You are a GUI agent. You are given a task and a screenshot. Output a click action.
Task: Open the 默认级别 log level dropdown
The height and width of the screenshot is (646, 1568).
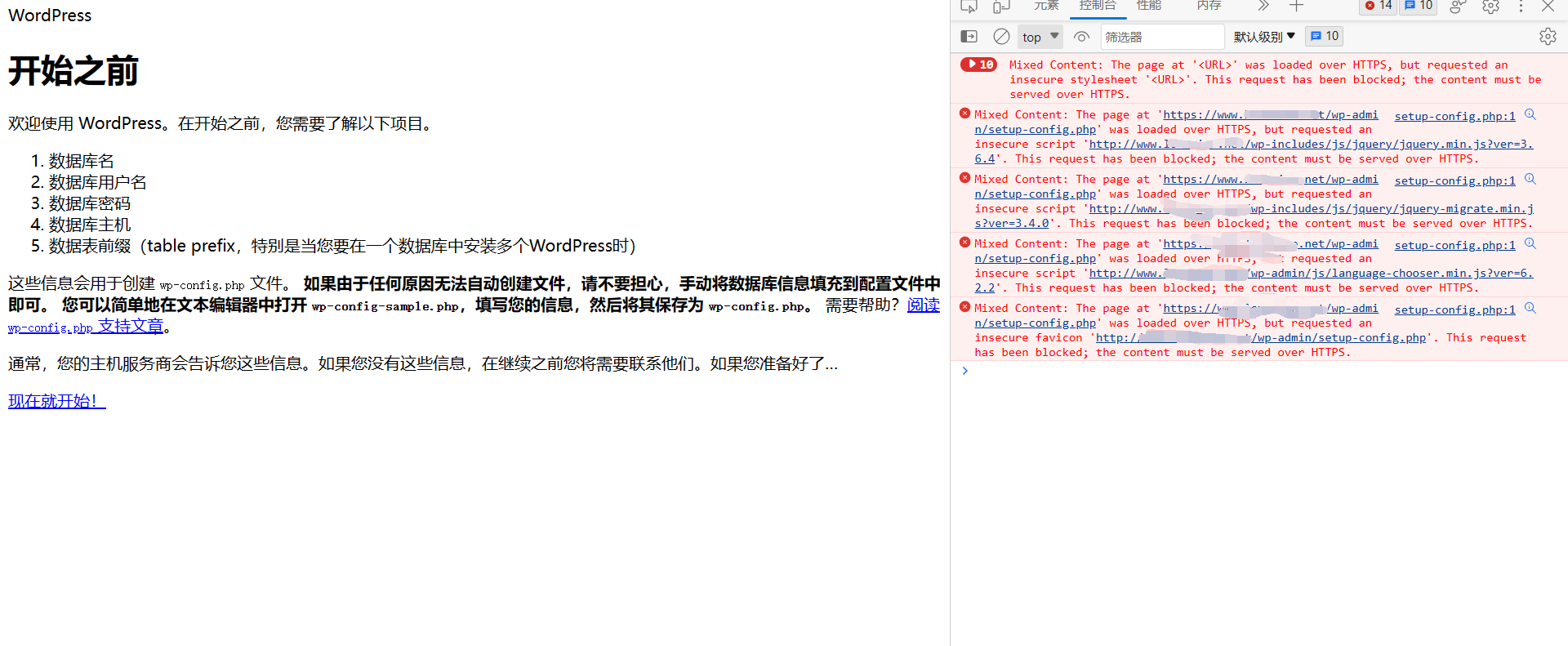coord(1264,37)
